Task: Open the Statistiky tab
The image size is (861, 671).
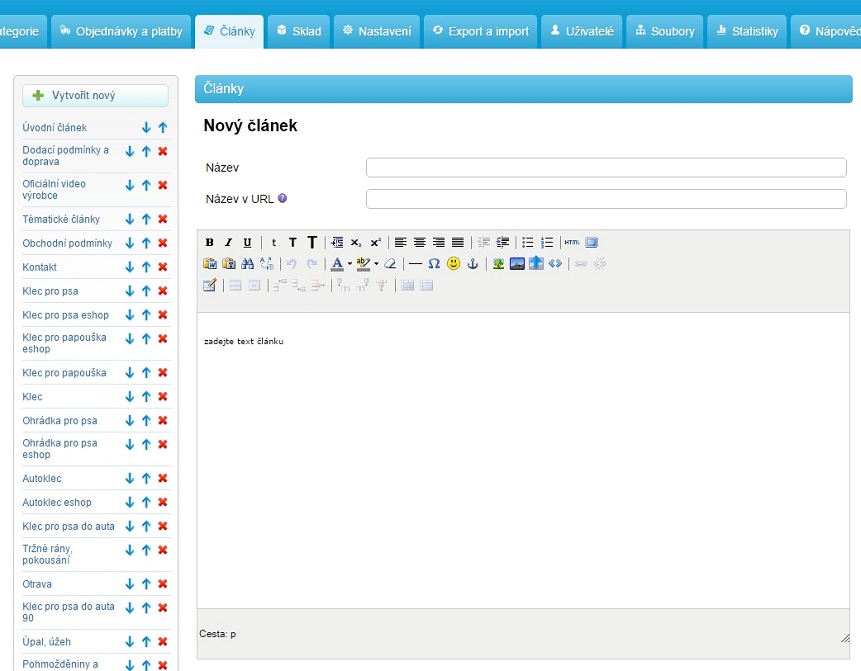Action: point(746,31)
